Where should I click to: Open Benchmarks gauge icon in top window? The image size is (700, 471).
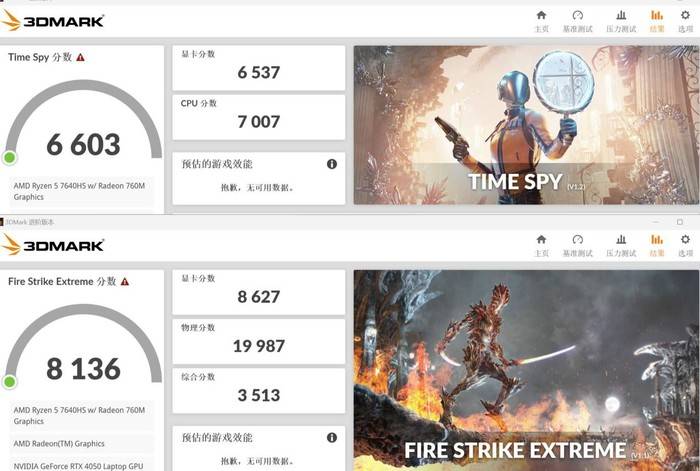coord(578,16)
